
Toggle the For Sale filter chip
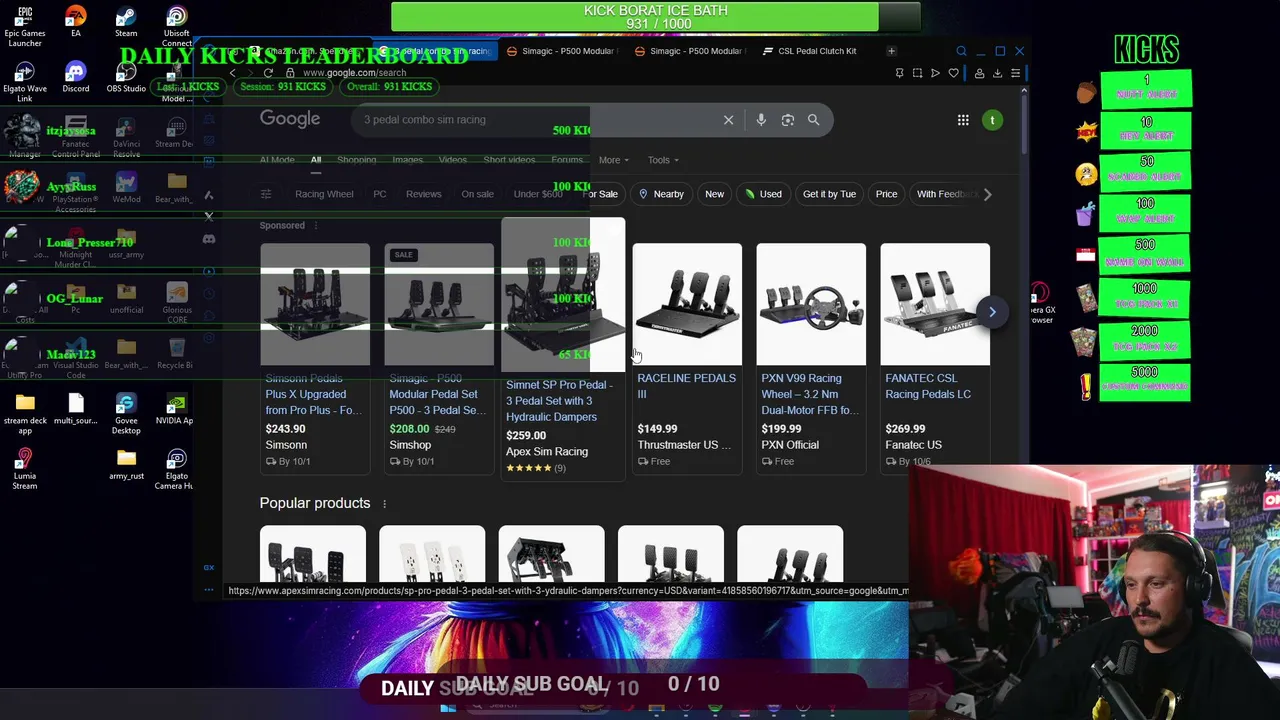click(x=600, y=194)
